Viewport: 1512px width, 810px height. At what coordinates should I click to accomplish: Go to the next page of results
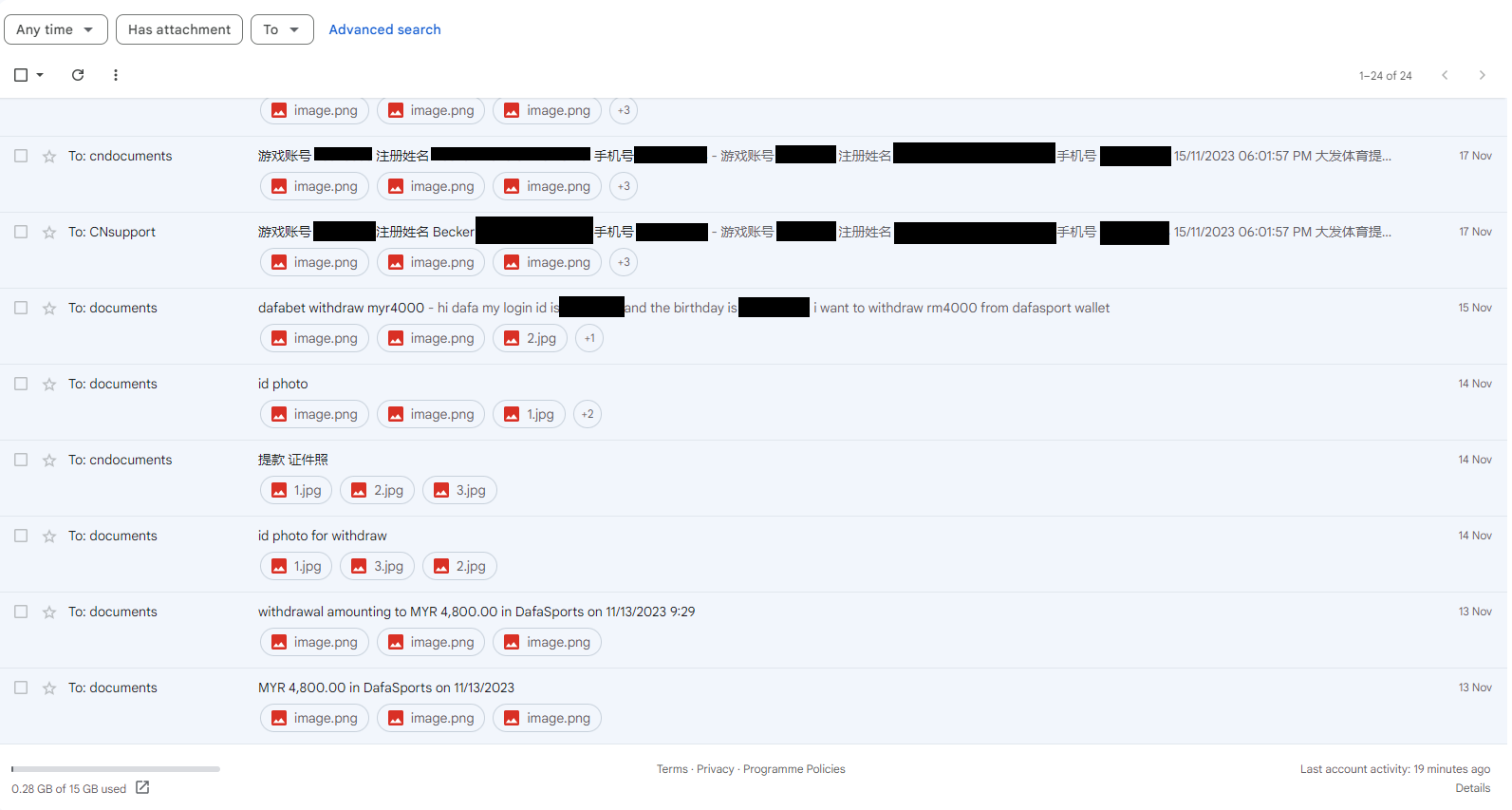1482,75
